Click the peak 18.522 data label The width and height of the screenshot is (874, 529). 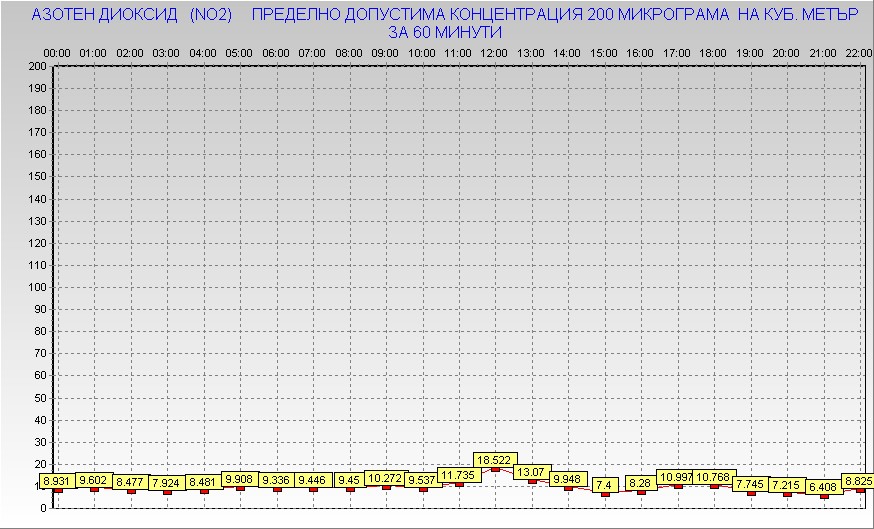pyautogui.click(x=495, y=460)
